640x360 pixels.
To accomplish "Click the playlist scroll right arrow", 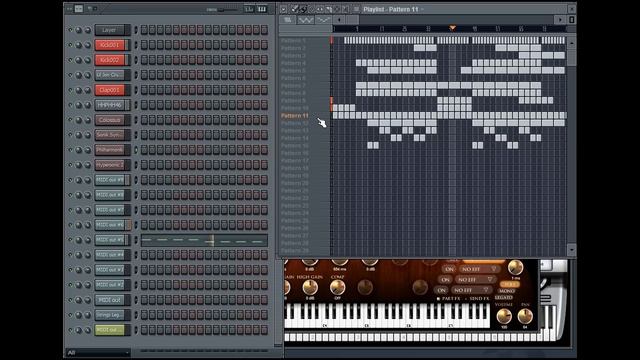I will point(560,20).
